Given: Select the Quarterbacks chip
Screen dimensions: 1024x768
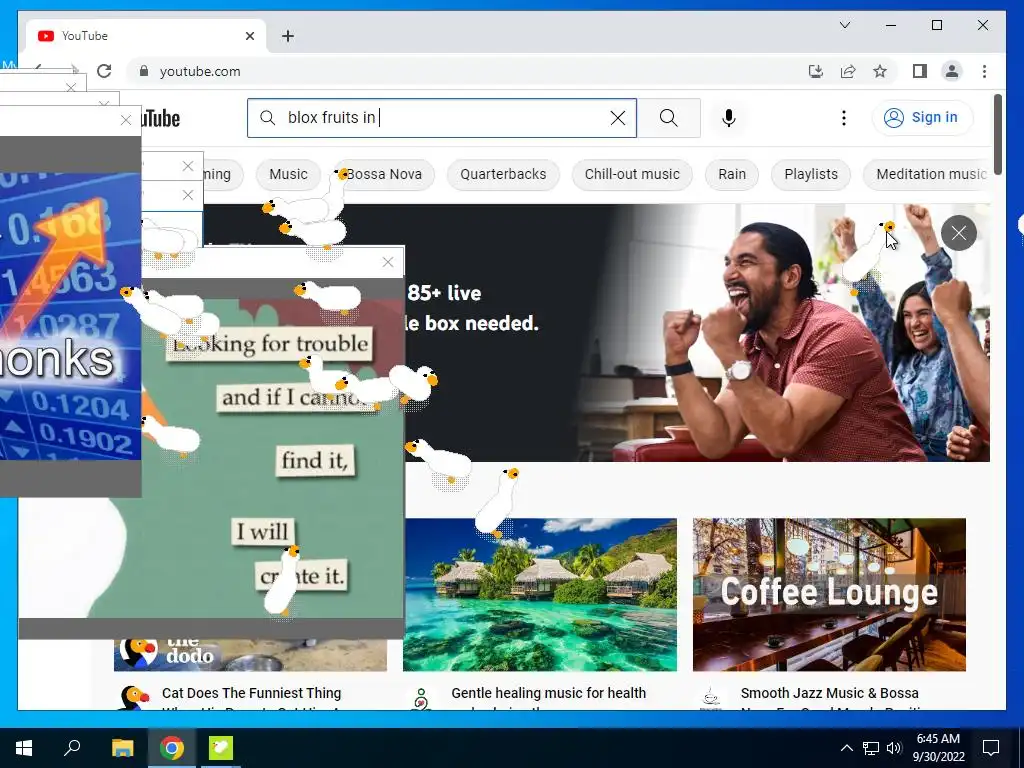Looking at the screenshot, I should [503, 174].
